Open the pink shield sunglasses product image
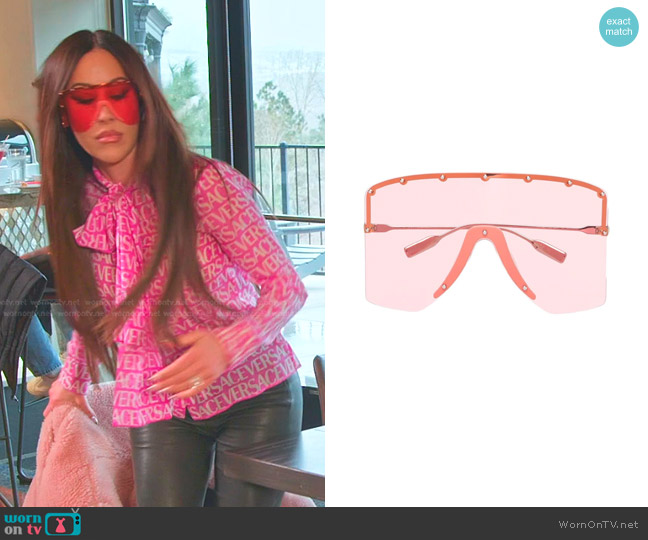Image resolution: width=648 pixels, height=540 pixels. pos(486,242)
